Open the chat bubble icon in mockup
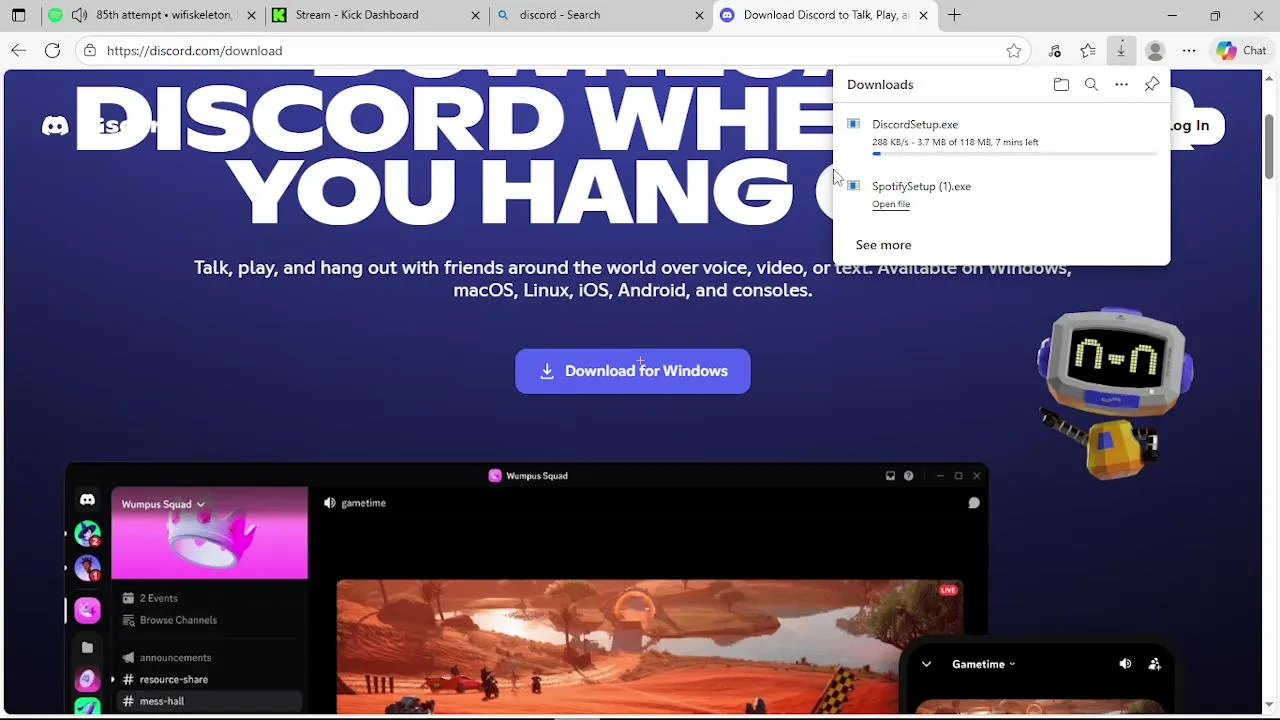This screenshot has width=1280, height=720. 973,503
